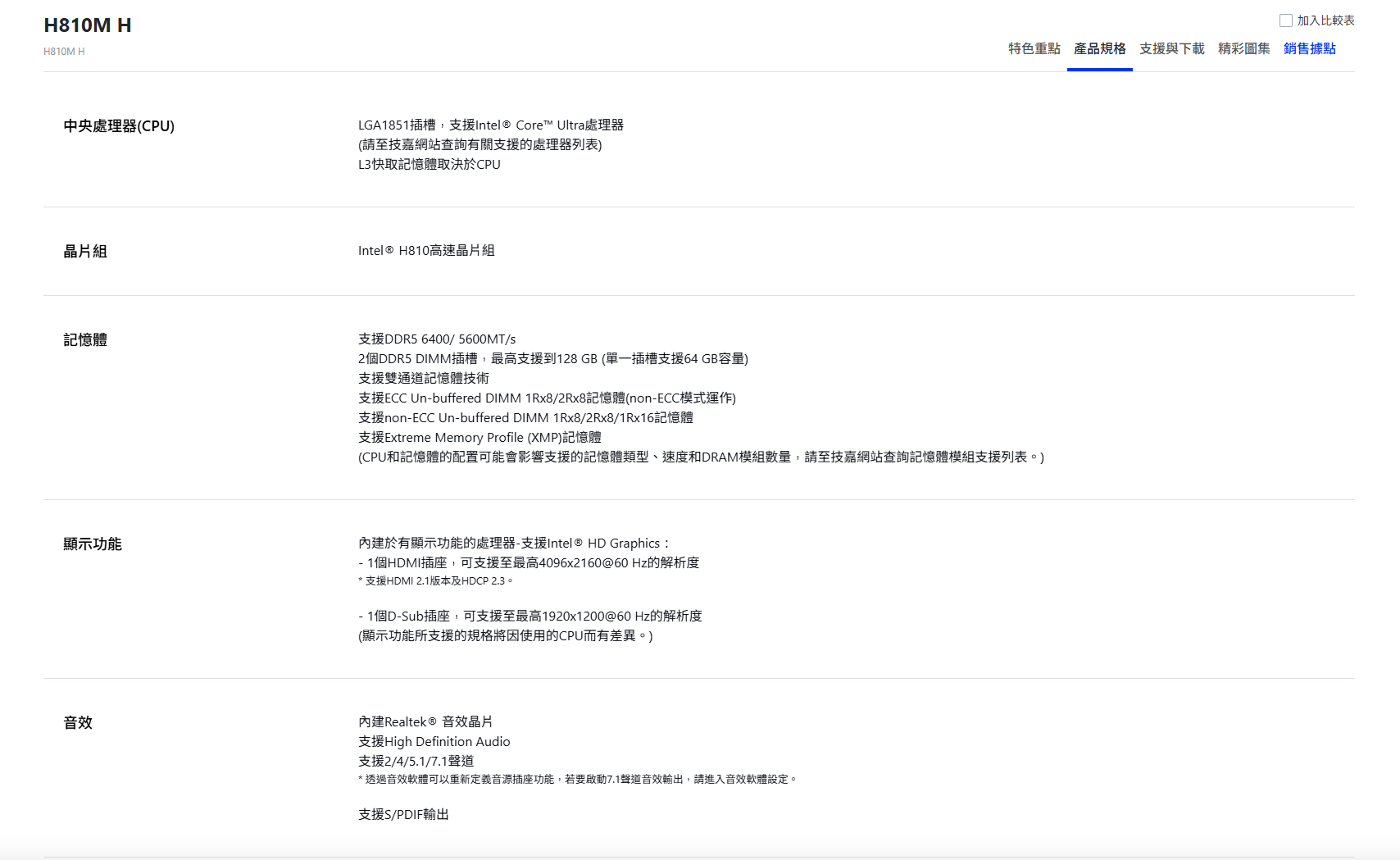Image resolution: width=1400 pixels, height=860 pixels.
Task: Click the 中央處理器(CPU) section heading
Action: click(x=119, y=126)
